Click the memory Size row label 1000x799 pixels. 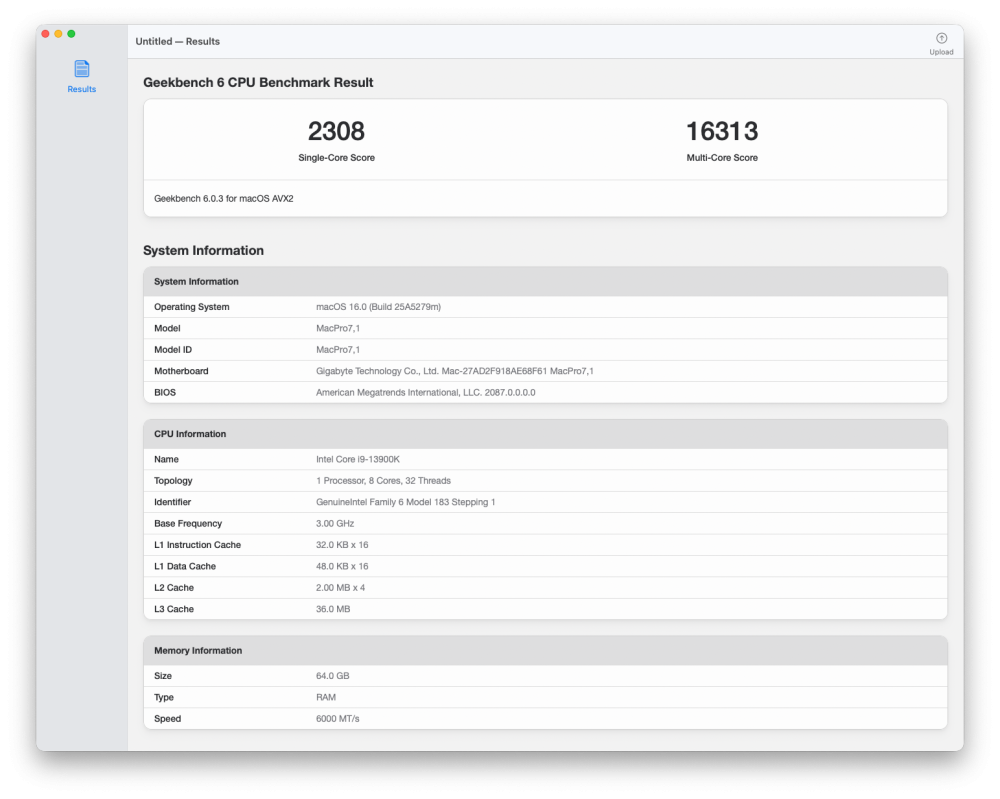pyautogui.click(x=163, y=676)
